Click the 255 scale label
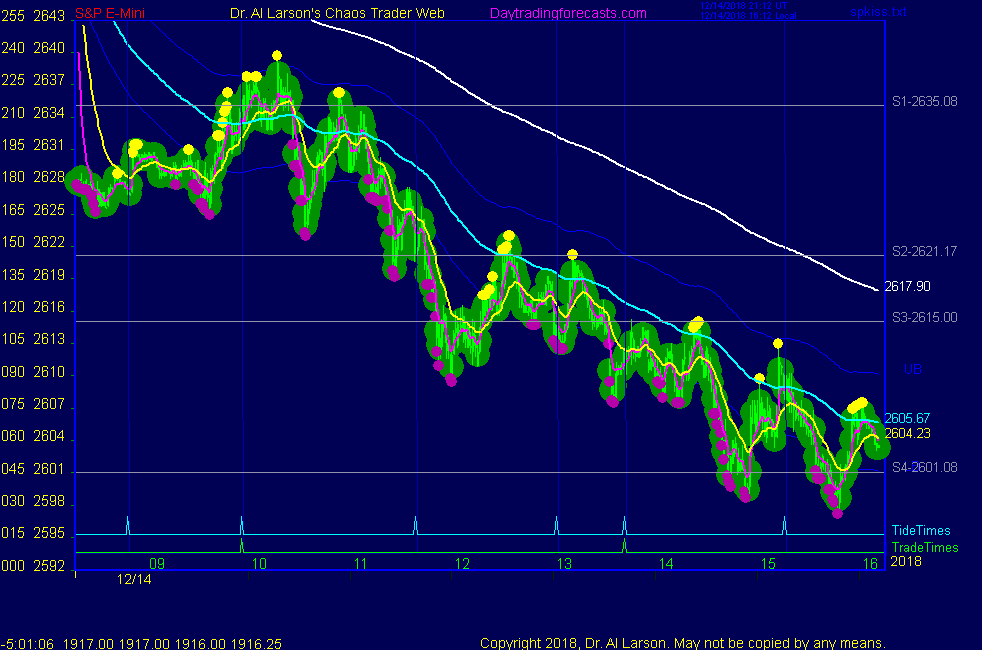 13,16
